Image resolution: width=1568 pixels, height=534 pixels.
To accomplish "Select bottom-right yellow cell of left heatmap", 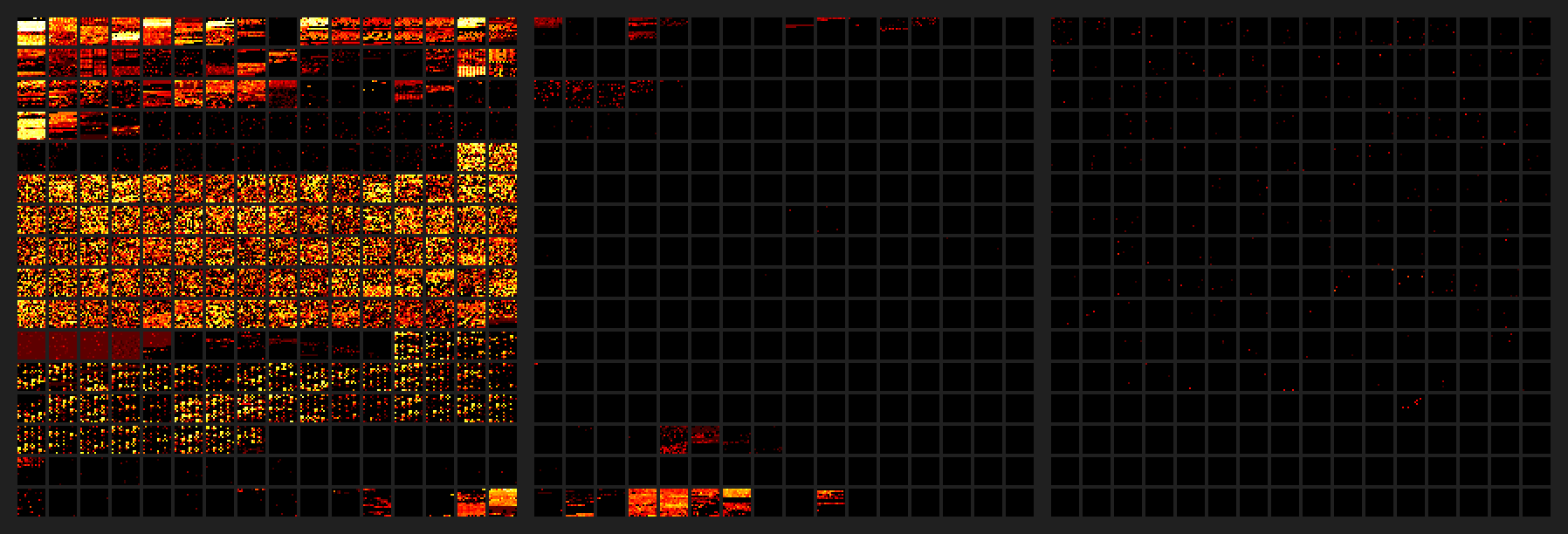I will (x=503, y=503).
